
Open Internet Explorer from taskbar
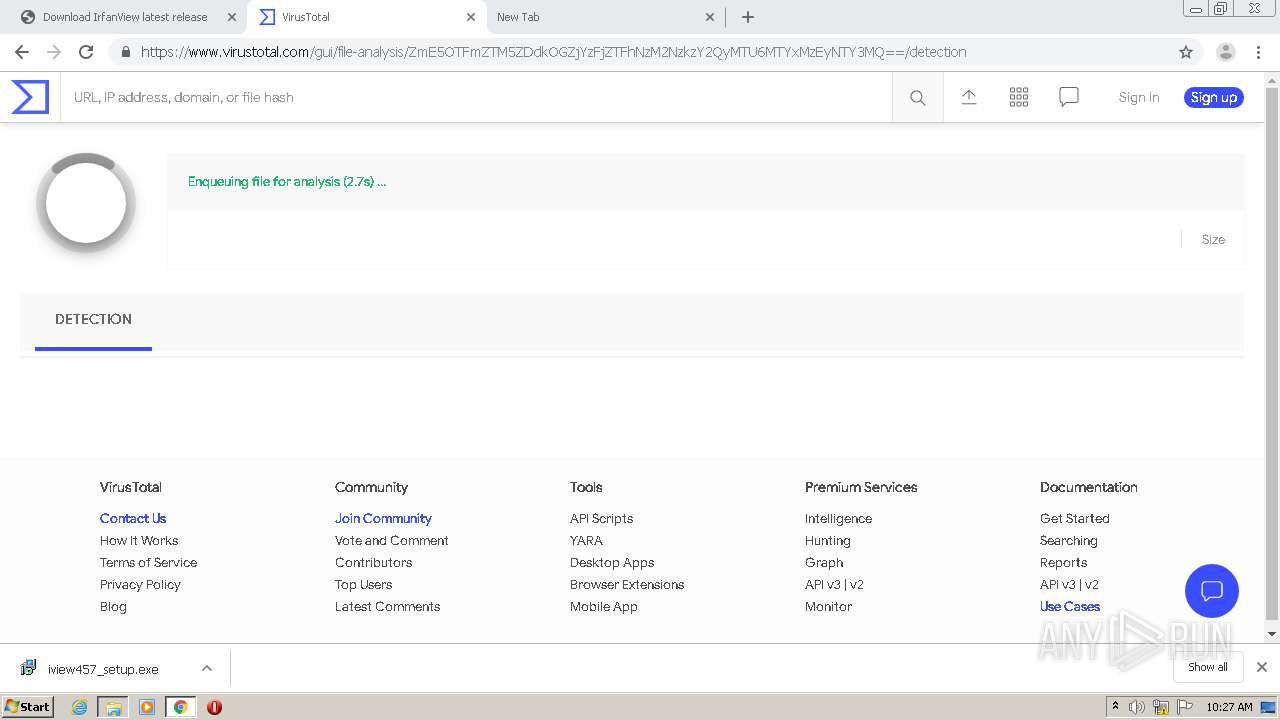point(80,707)
